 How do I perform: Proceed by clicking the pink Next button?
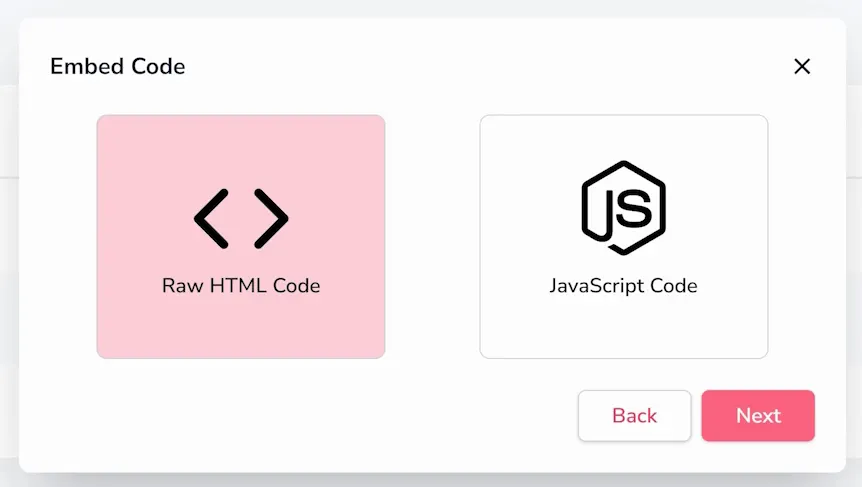tap(758, 416)
